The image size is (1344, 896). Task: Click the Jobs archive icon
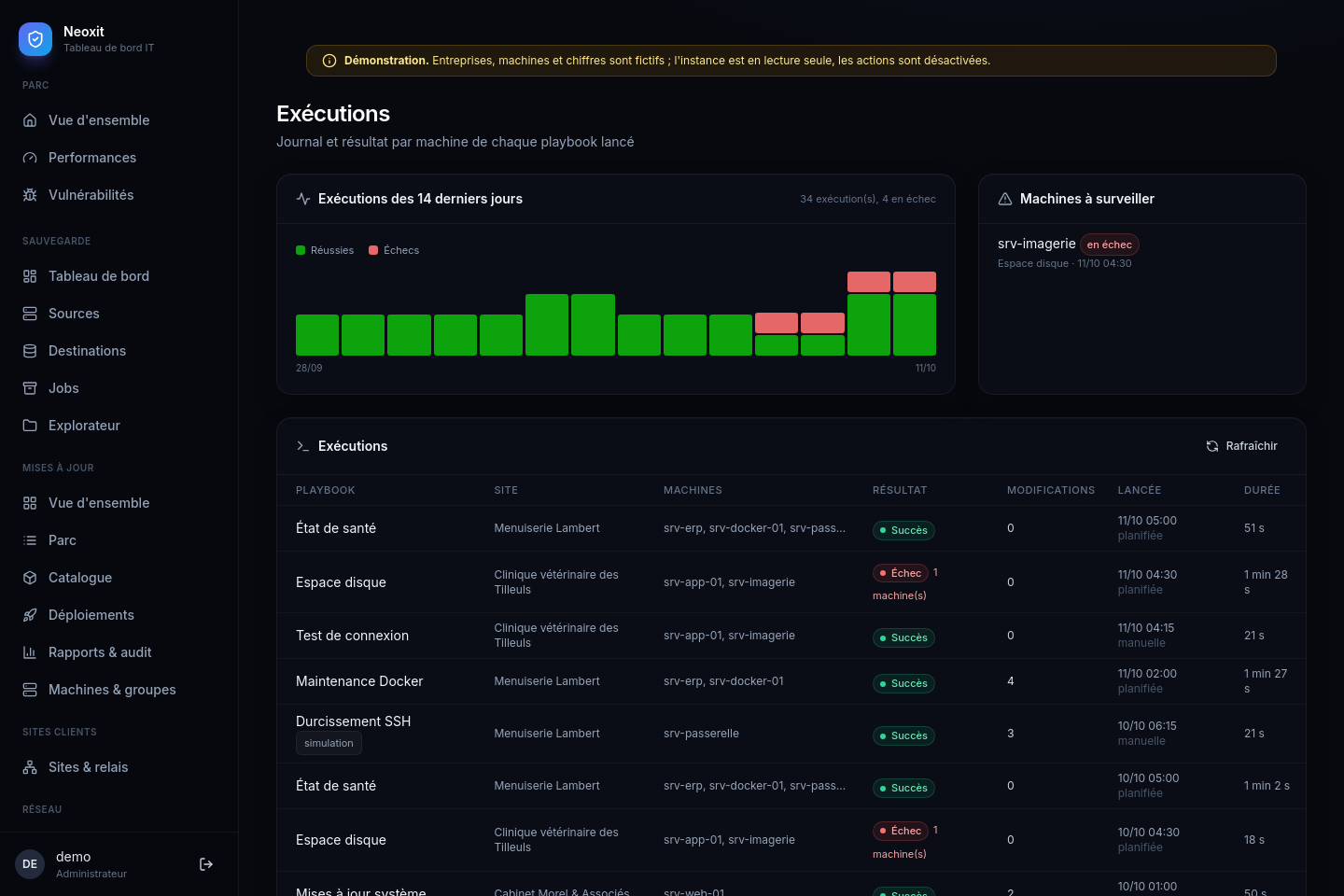[30, 388]
